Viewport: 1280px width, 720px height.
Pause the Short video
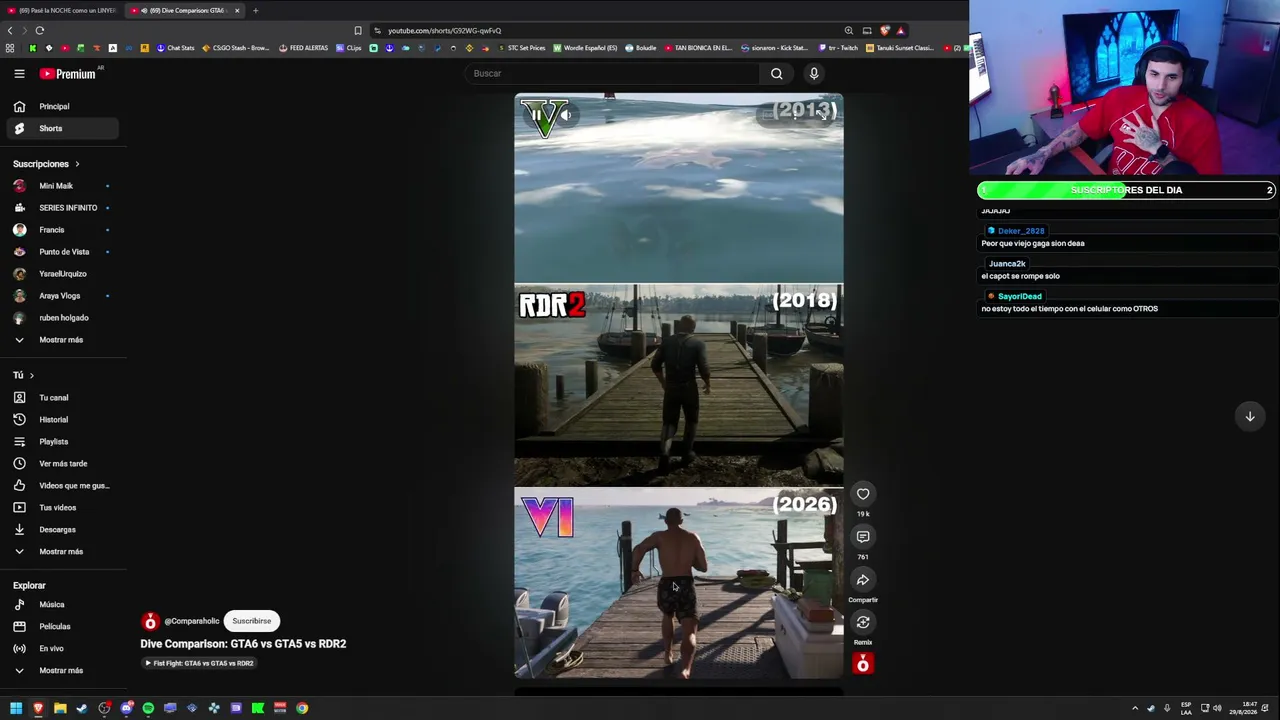tap(537, 115)
